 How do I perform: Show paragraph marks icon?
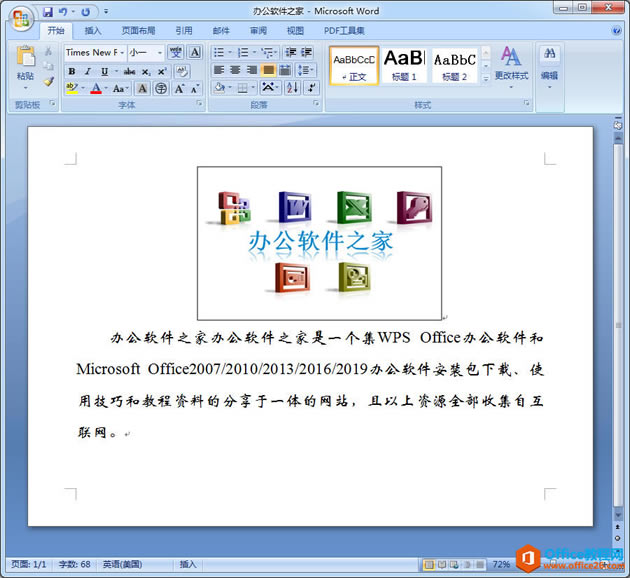click(311, 87)
